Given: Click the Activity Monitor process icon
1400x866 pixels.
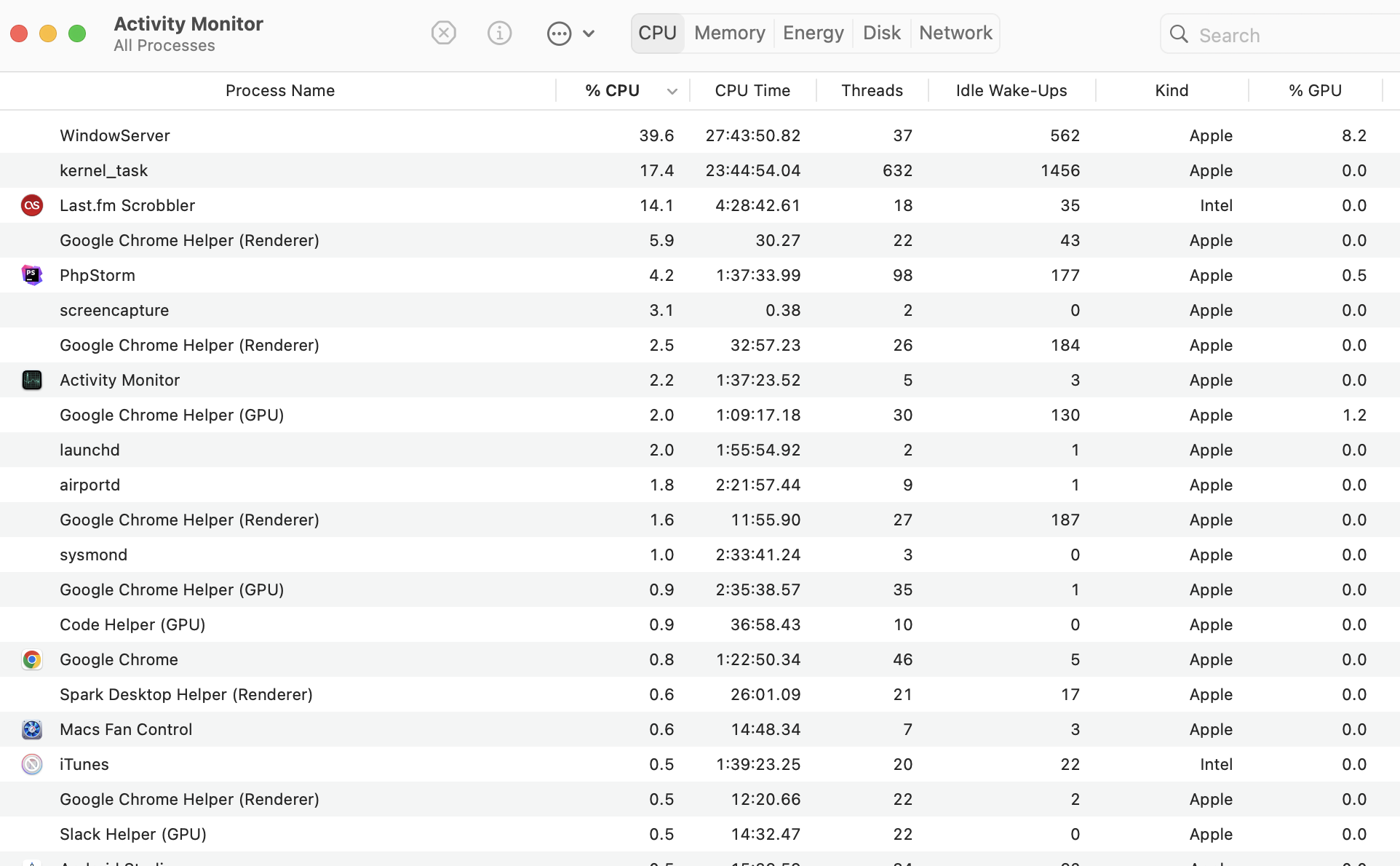Looking at the screenshot, I should [x=32, y=380].
